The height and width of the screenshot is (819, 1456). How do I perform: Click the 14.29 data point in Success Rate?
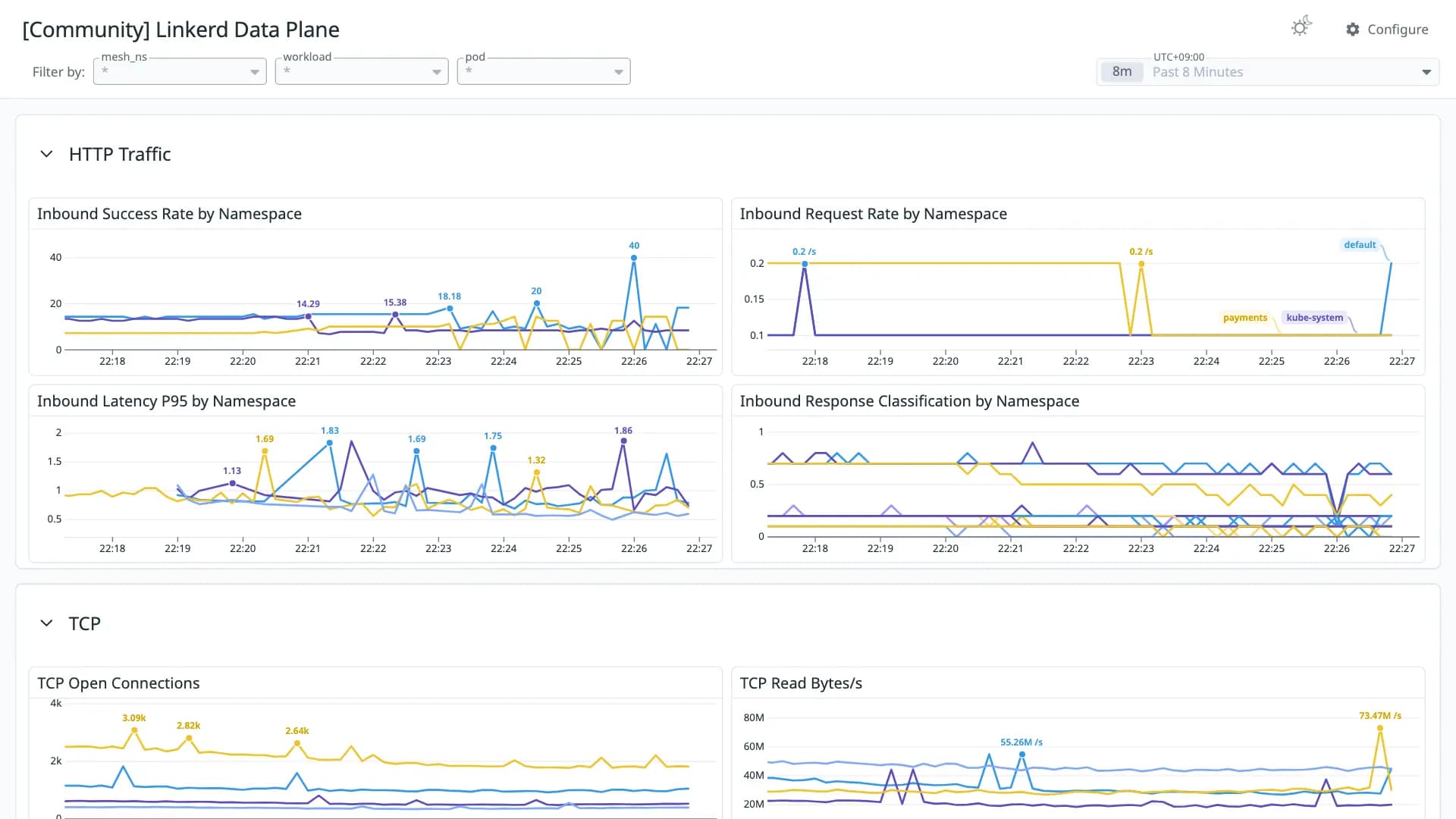308,316
